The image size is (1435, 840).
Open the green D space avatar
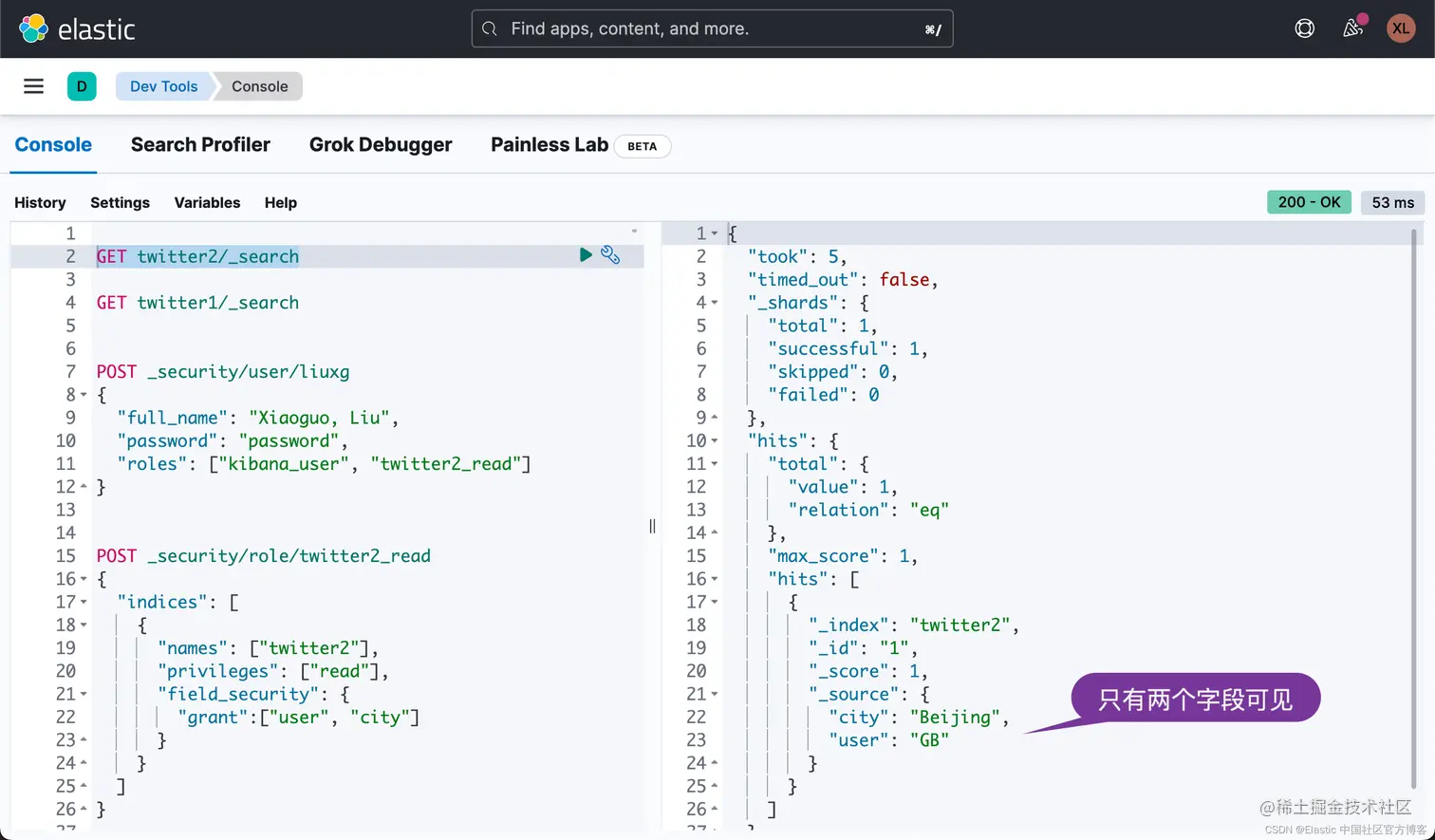click(x=82, y=86)
